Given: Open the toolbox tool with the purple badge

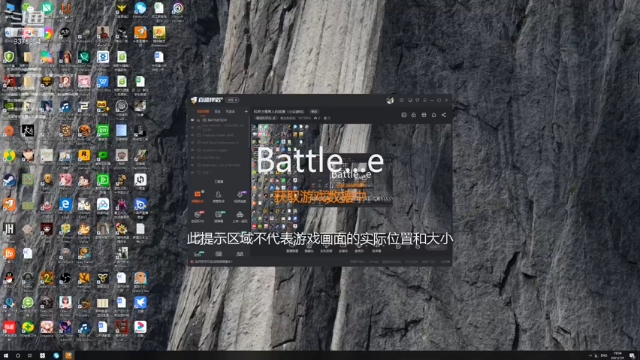Looking at the screenshot, I should [240, 196].
